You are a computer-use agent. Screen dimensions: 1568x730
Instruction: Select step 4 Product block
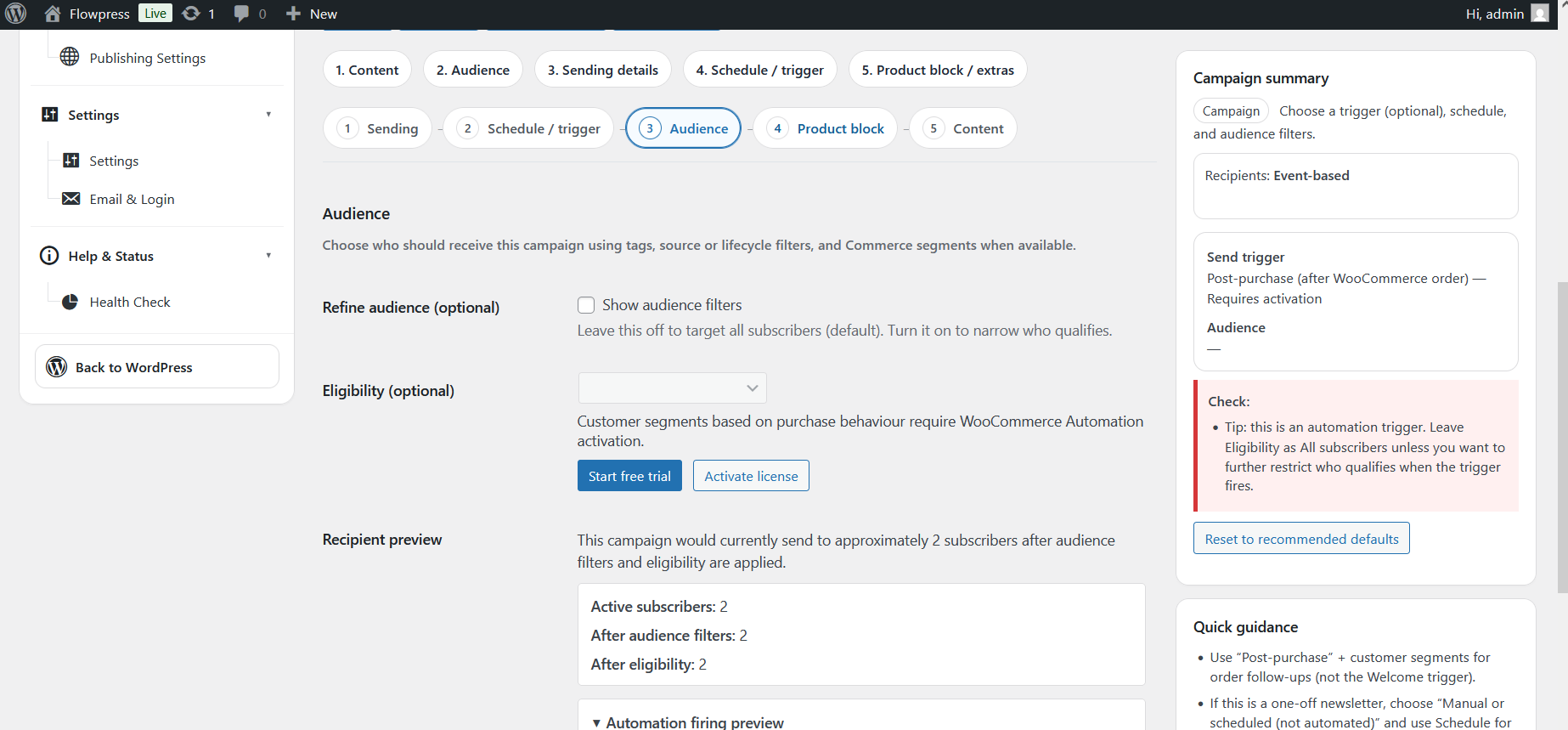point(826,128)
